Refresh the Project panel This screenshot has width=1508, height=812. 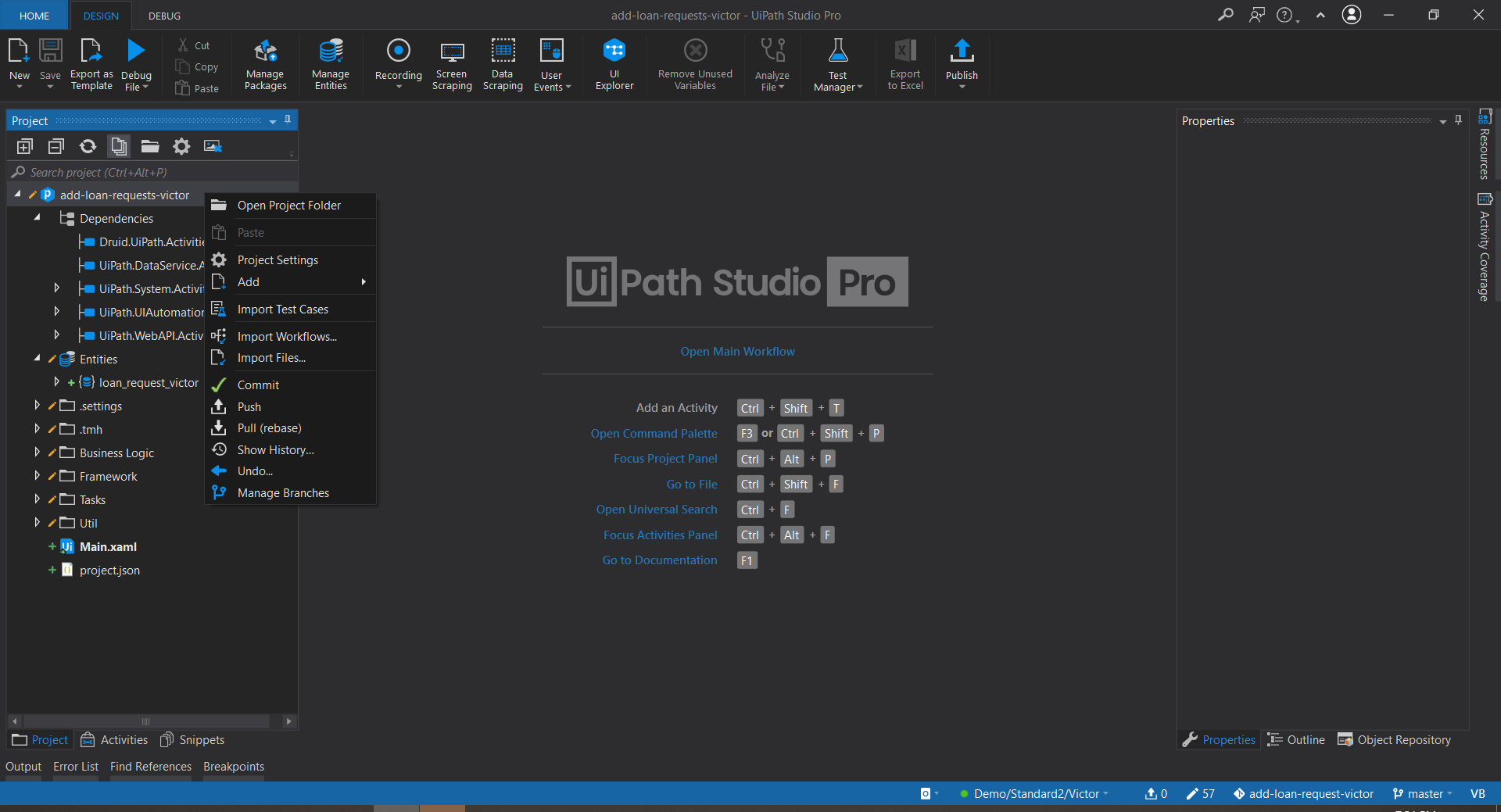[x=88, y=146]
